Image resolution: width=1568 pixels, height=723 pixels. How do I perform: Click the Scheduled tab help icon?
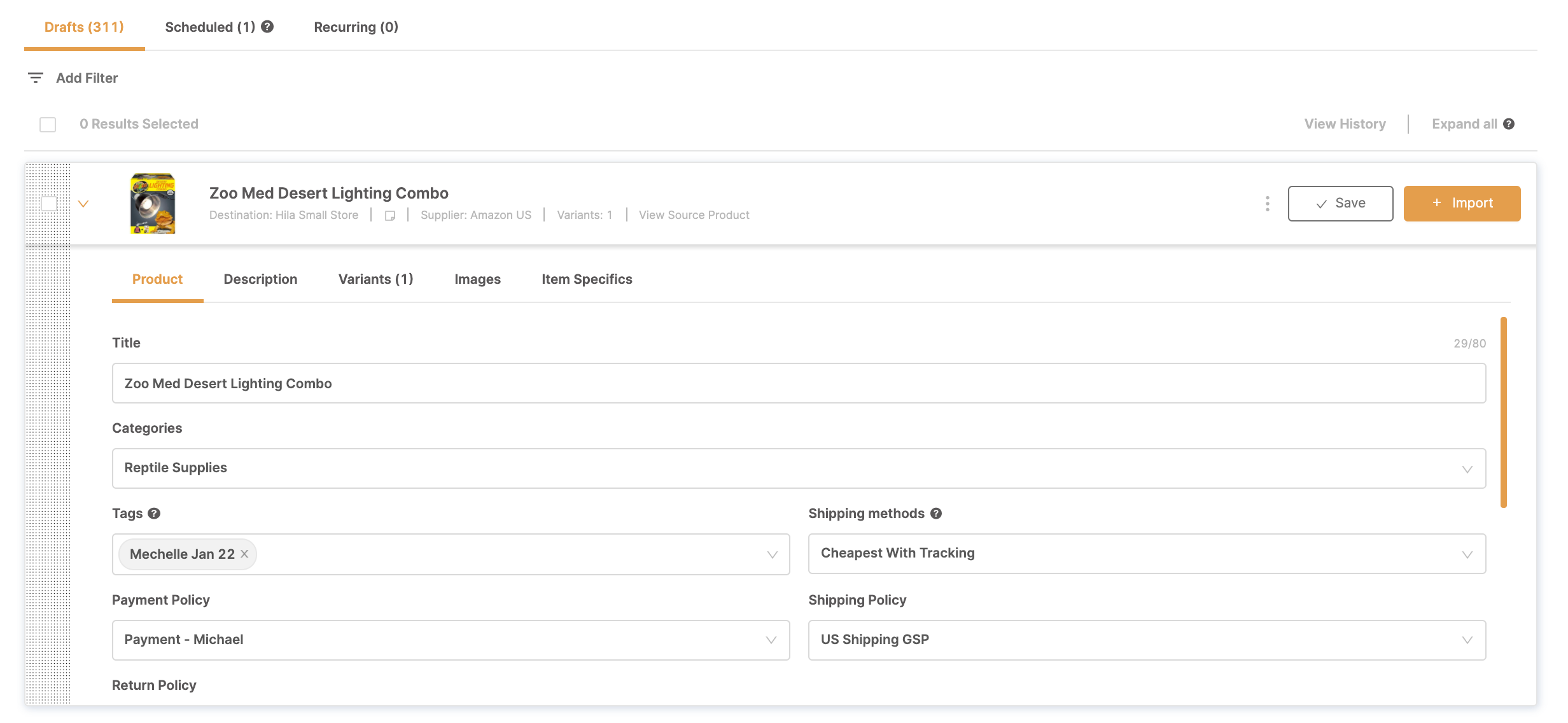click(x=267, y=27)
